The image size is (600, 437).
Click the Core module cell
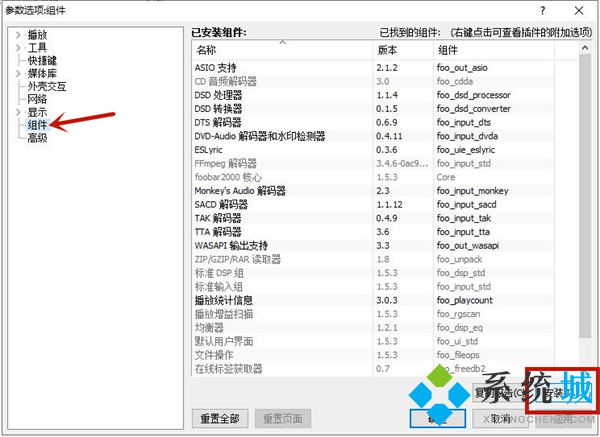coord(446,177)
